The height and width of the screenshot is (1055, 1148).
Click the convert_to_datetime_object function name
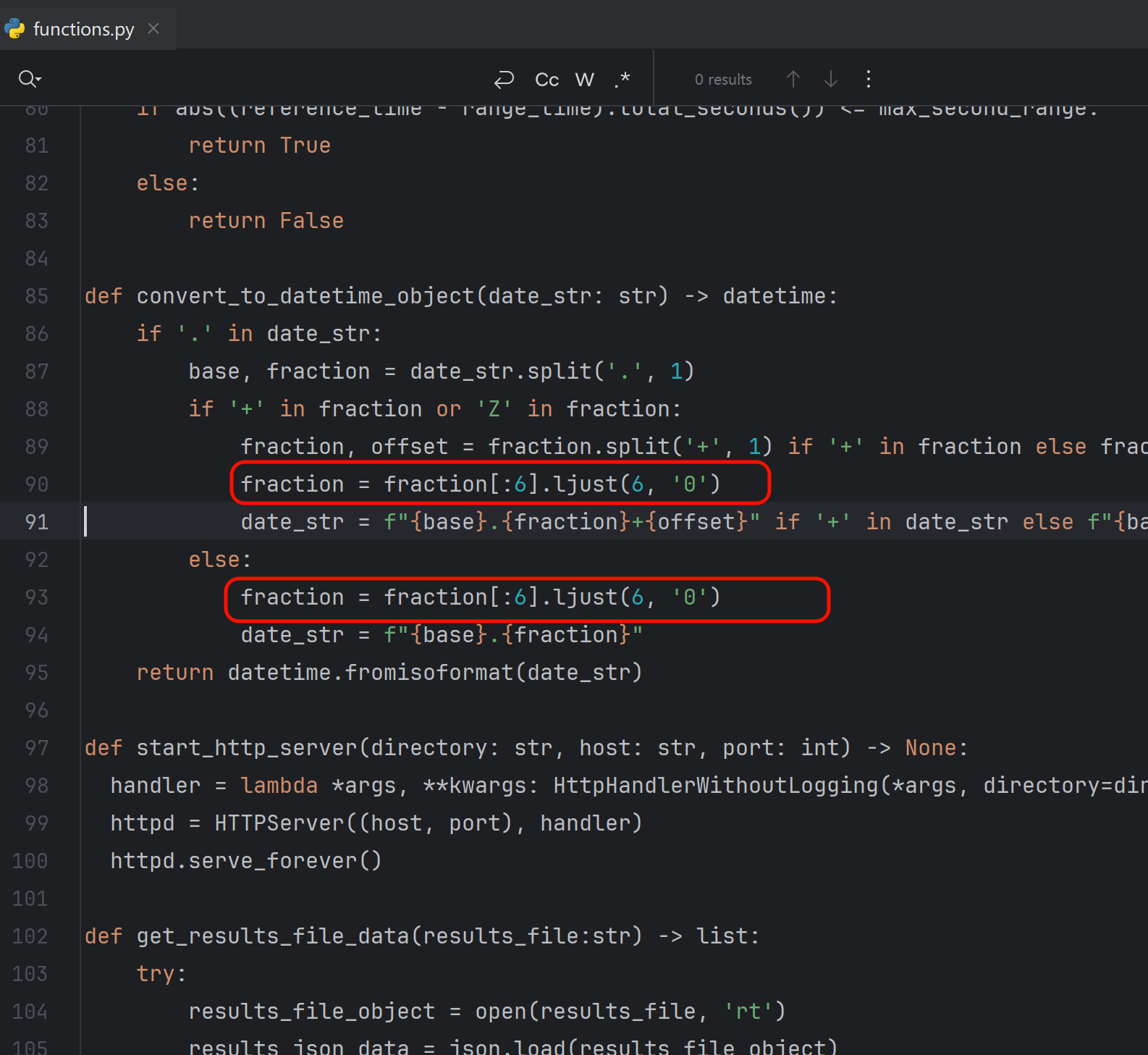(305, 296)
